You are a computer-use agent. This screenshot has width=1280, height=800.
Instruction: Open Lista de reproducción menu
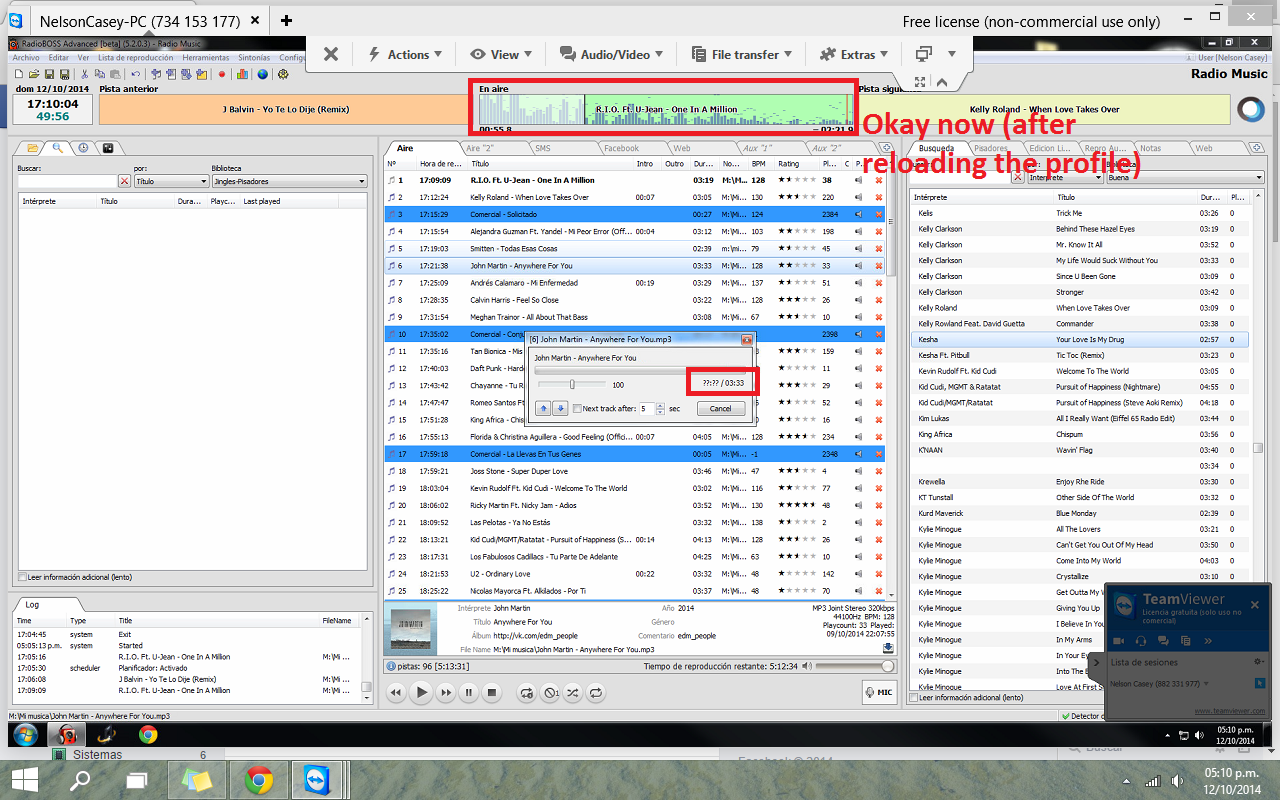(x=136, y=58)
